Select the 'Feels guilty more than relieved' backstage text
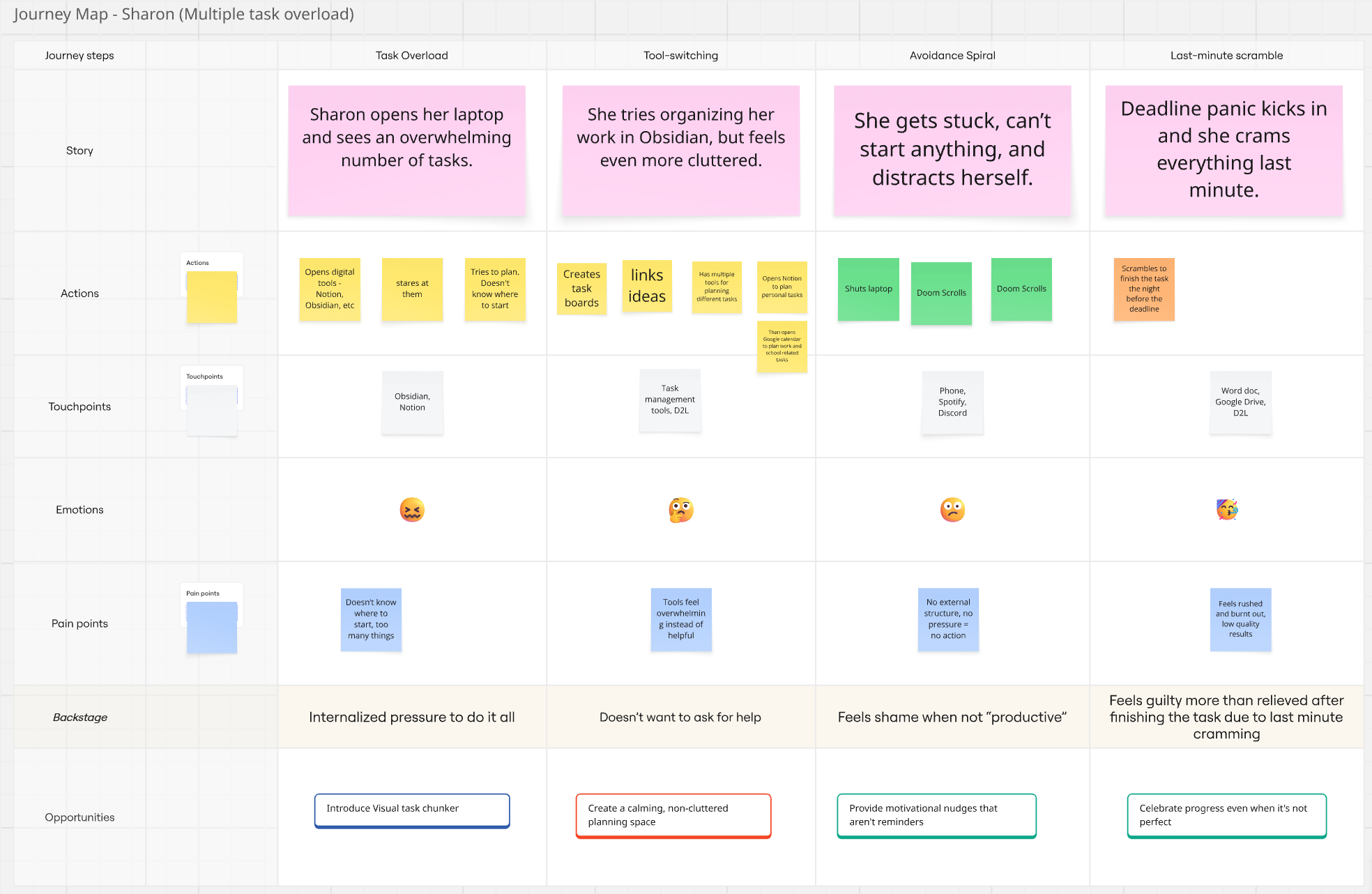1372x894 pixels. [x=1226, y=717]
